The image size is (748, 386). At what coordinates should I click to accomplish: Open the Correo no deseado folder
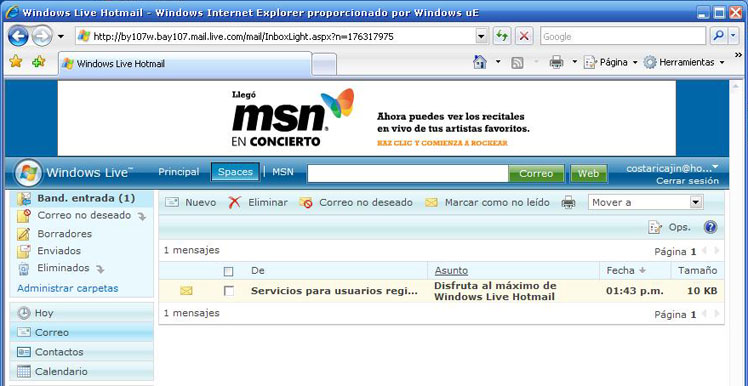pyautogui.click(x=84, y=216)
